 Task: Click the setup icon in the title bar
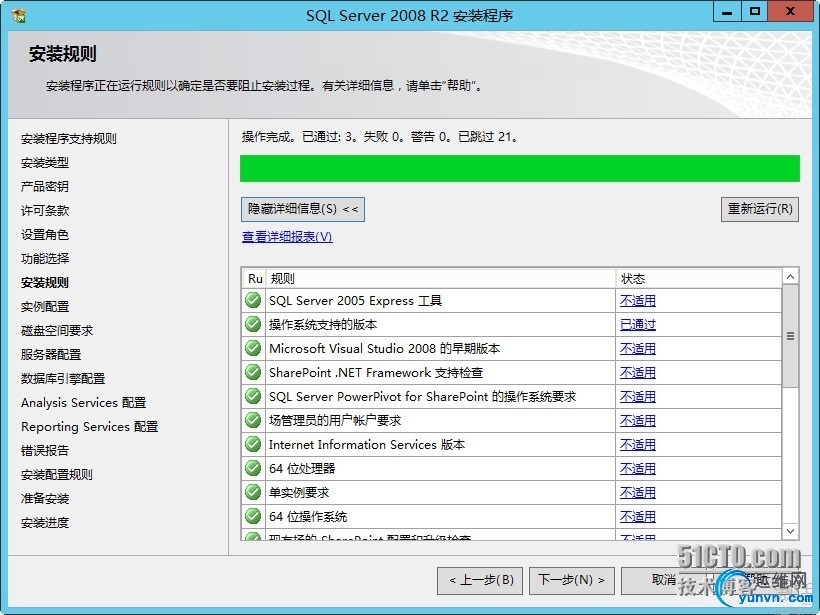click(19, 16)
